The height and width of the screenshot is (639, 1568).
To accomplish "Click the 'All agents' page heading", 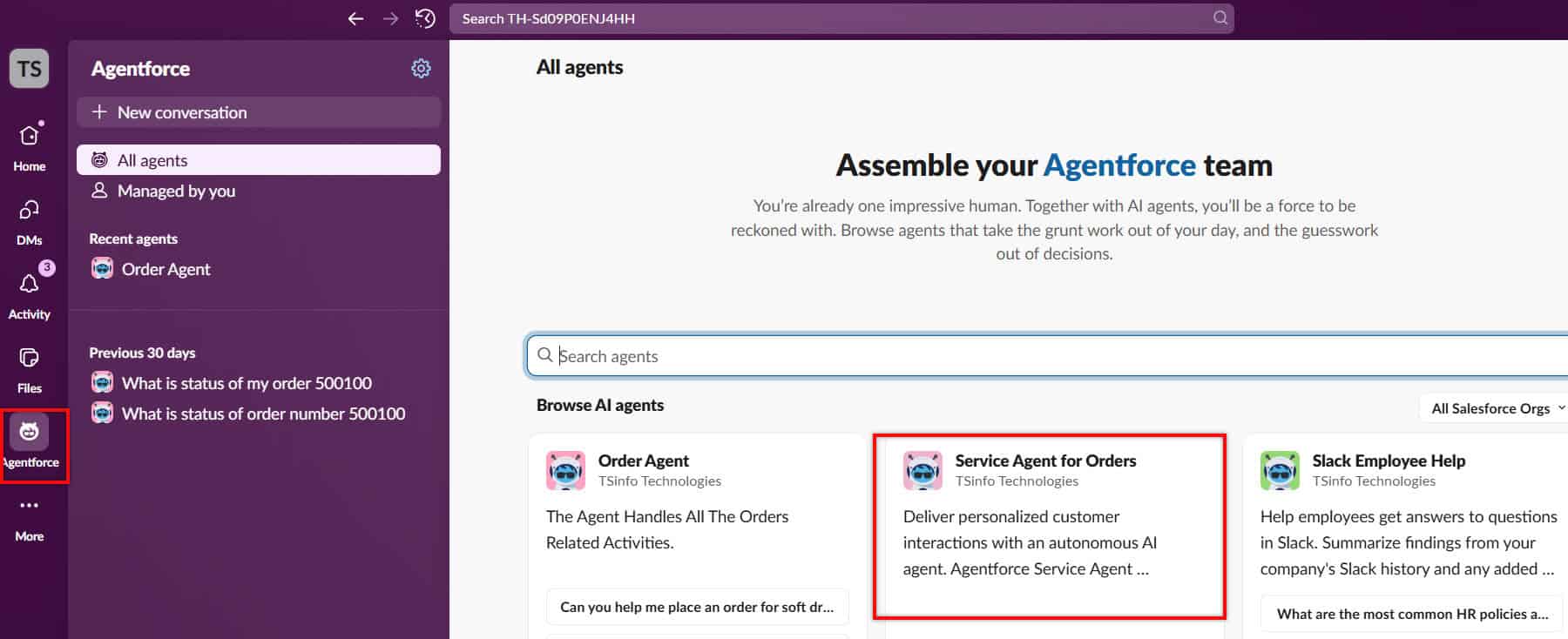I will 579,67.
